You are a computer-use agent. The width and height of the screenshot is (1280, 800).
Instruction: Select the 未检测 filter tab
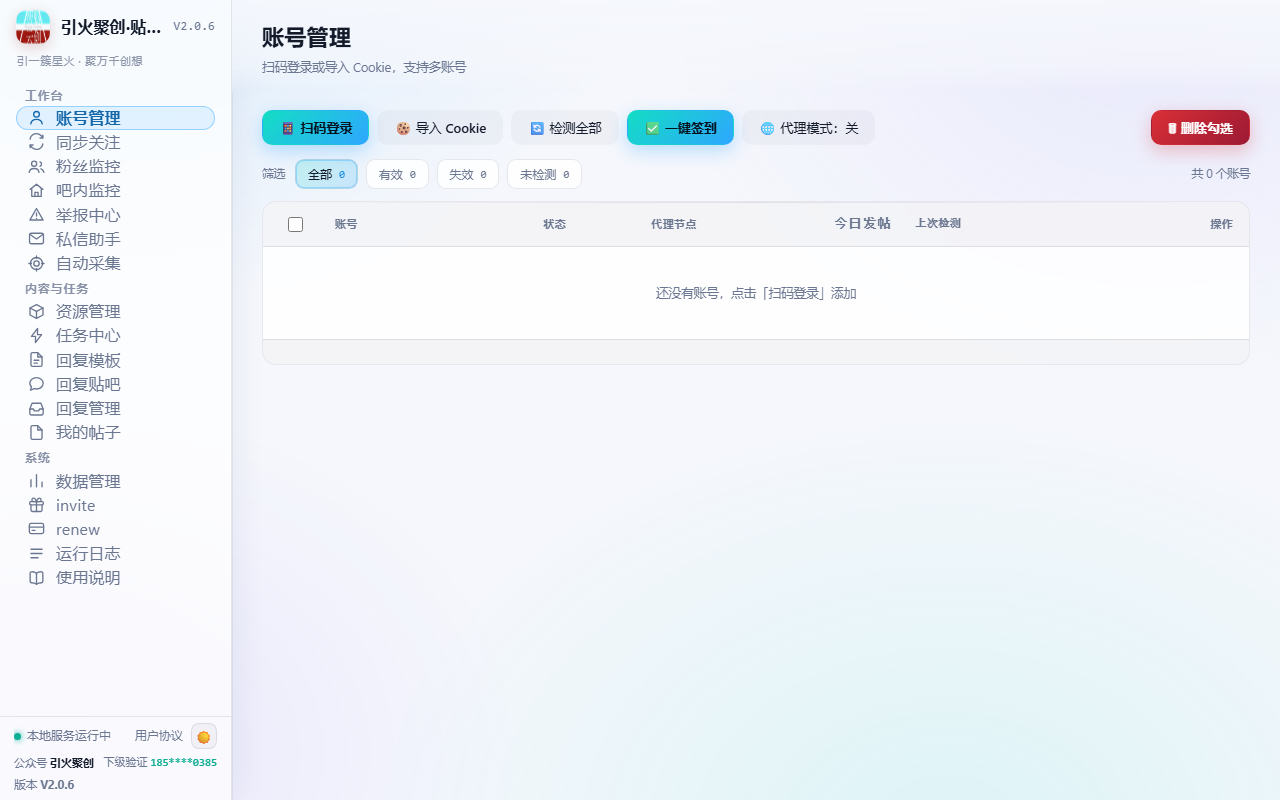coord(544,174)
